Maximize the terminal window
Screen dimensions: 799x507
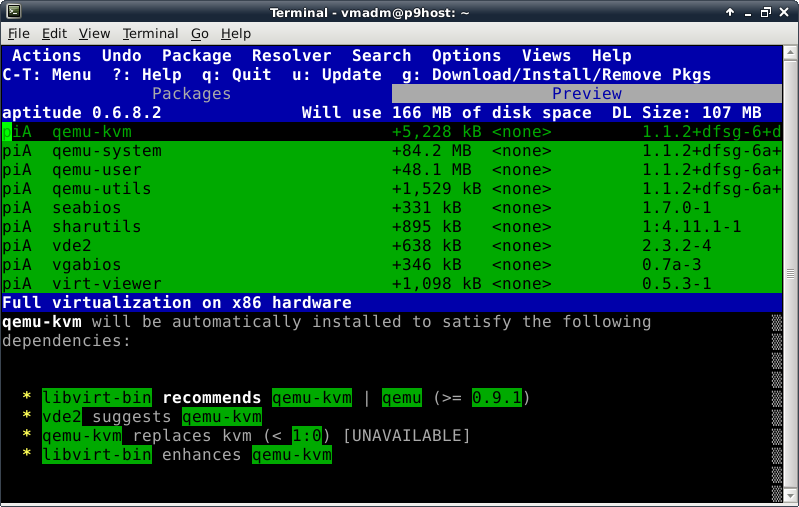(x=766, y=12)
